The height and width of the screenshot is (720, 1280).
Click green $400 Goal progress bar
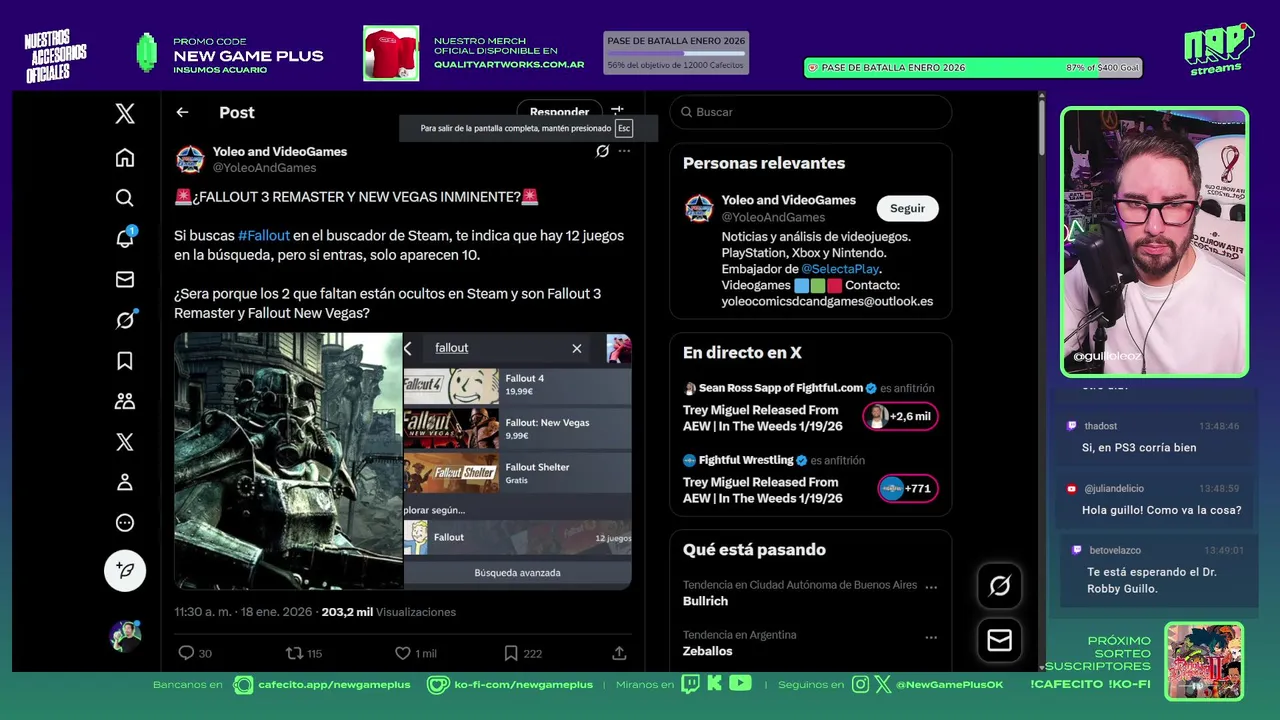pos(973,68)
